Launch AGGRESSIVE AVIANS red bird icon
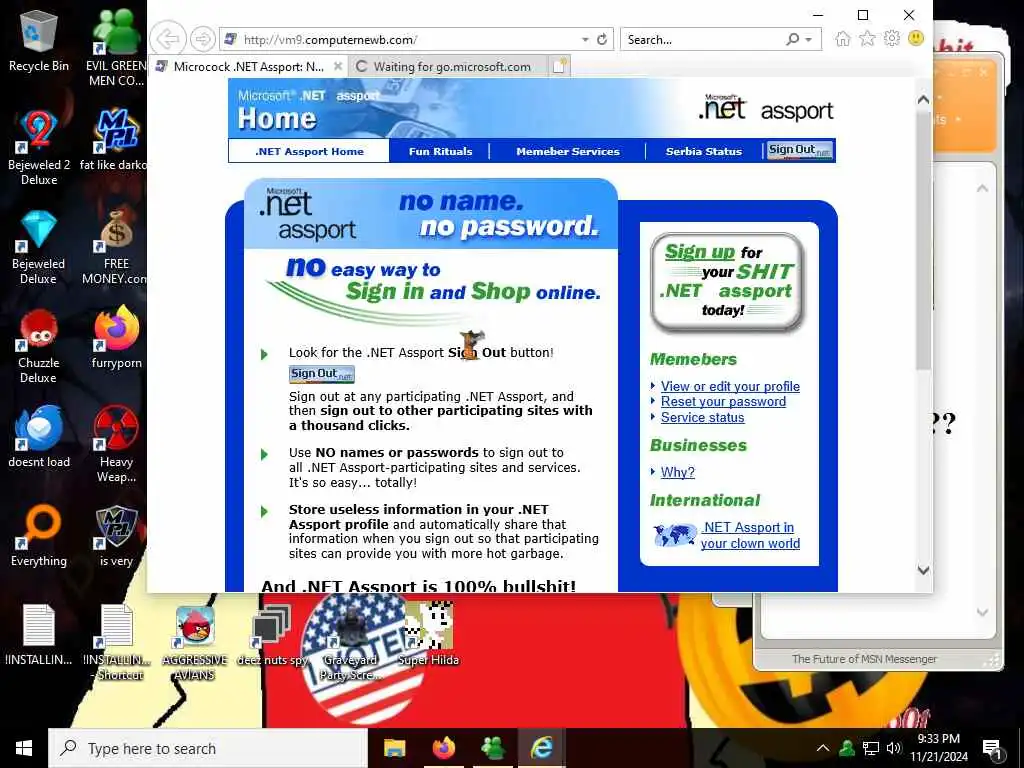This screenshot has height=768, width=1024. coord(195,641)
